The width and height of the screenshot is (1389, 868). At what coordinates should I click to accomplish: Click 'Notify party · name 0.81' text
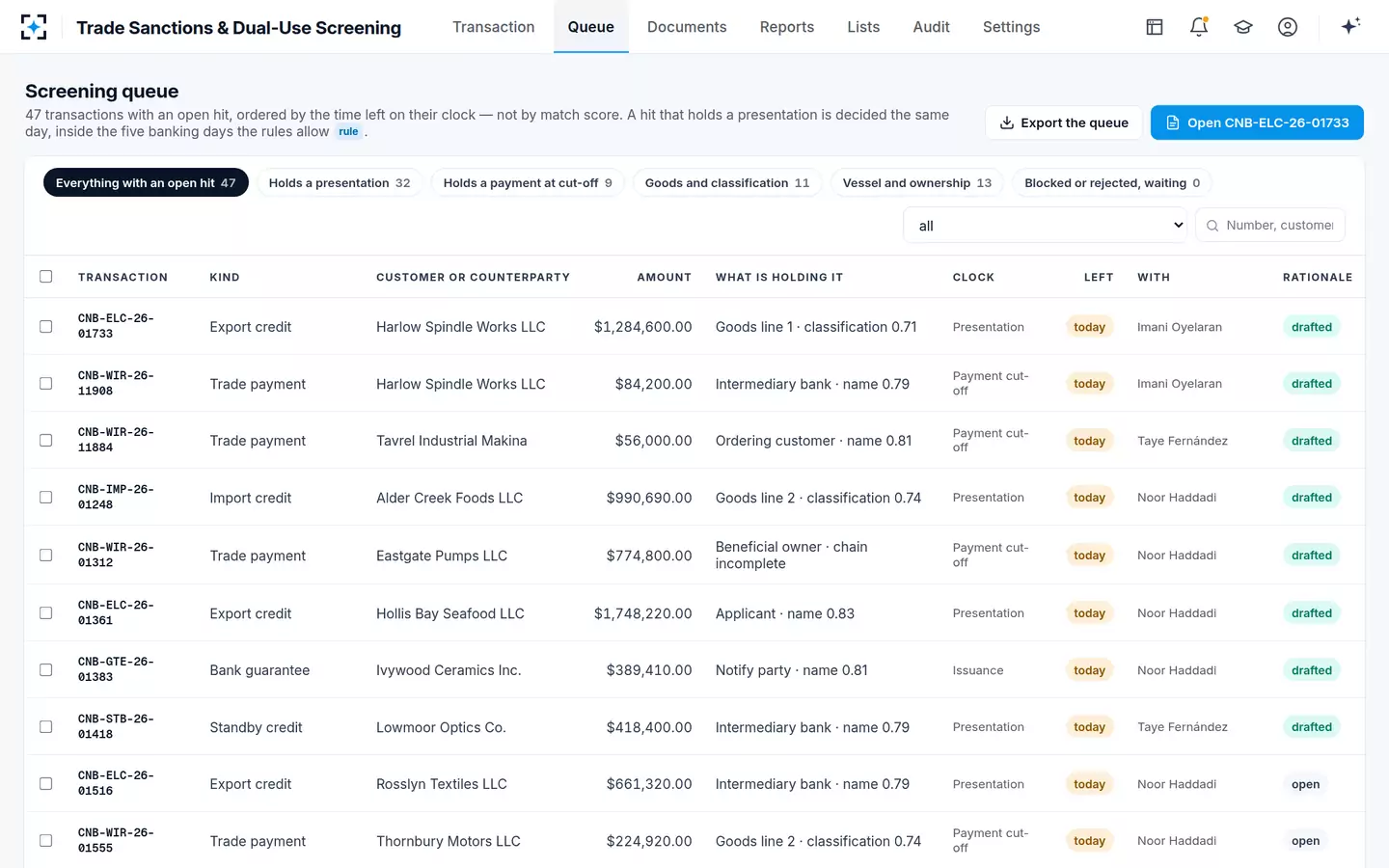pyautogui.click(x=792, y=670)
